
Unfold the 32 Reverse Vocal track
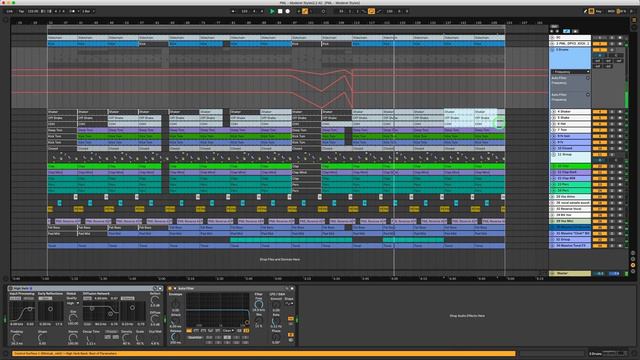point(553,209)
